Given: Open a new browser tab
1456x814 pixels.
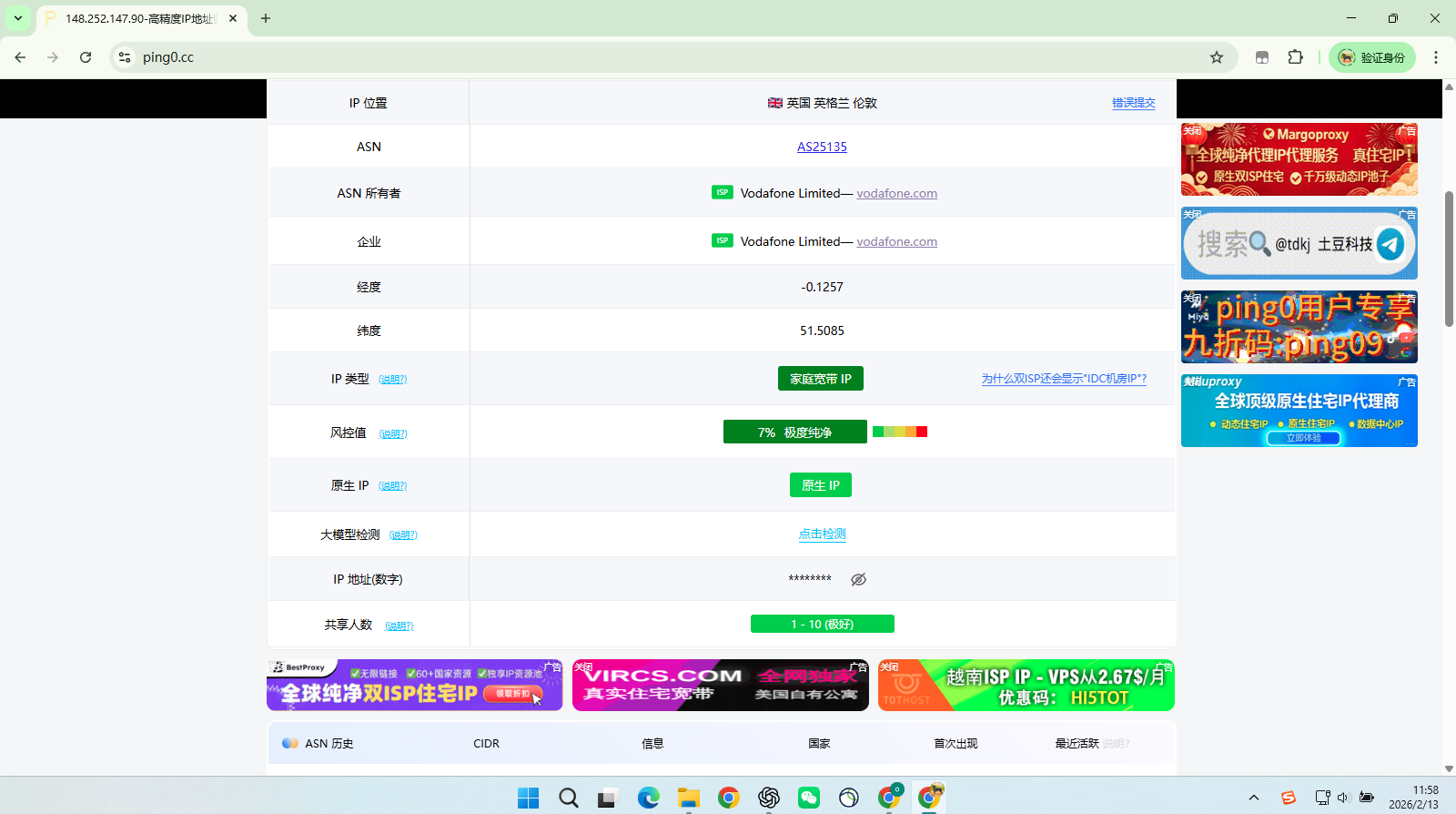Looking at the screenshot, I should [266, 18].
